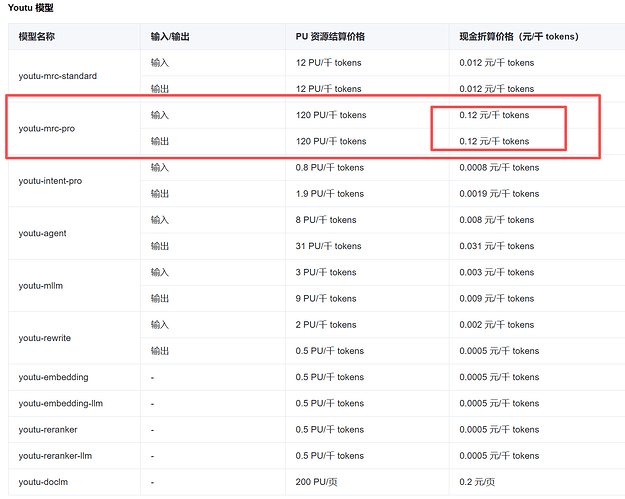Click '输入' in the youtu-mrc-standard row

160,63
